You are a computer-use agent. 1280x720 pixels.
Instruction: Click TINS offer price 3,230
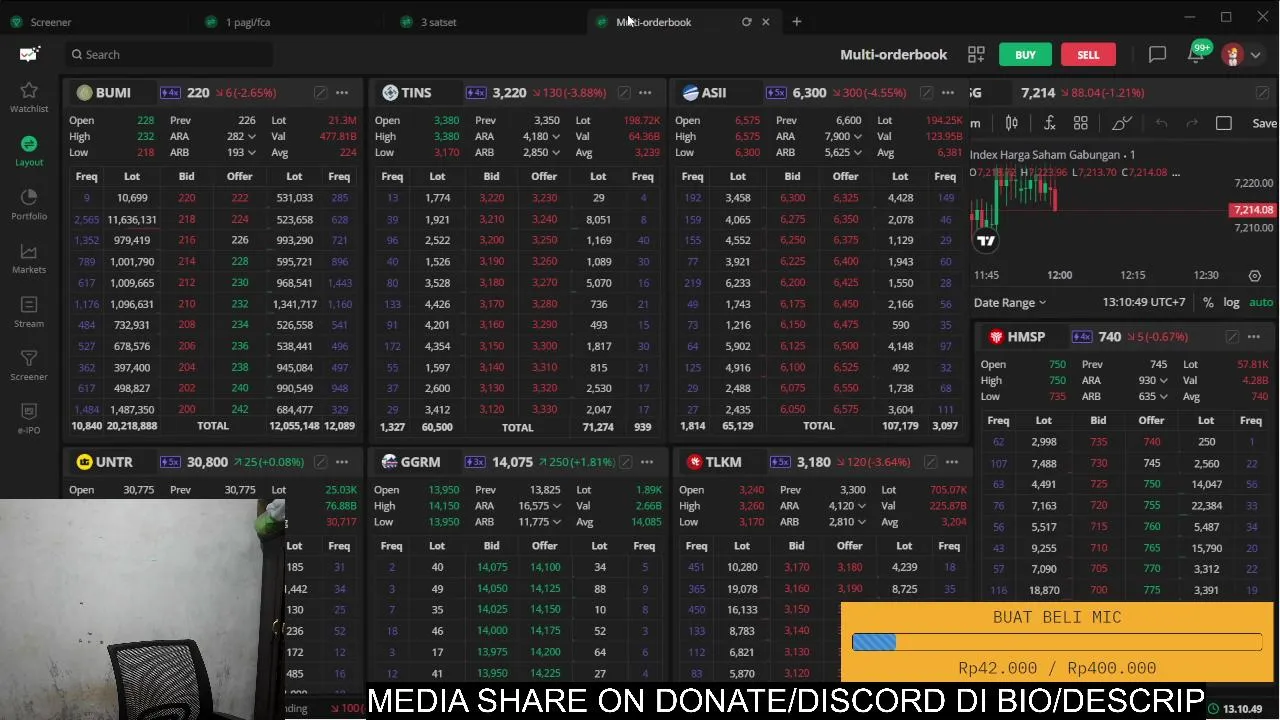click(544, 198)
